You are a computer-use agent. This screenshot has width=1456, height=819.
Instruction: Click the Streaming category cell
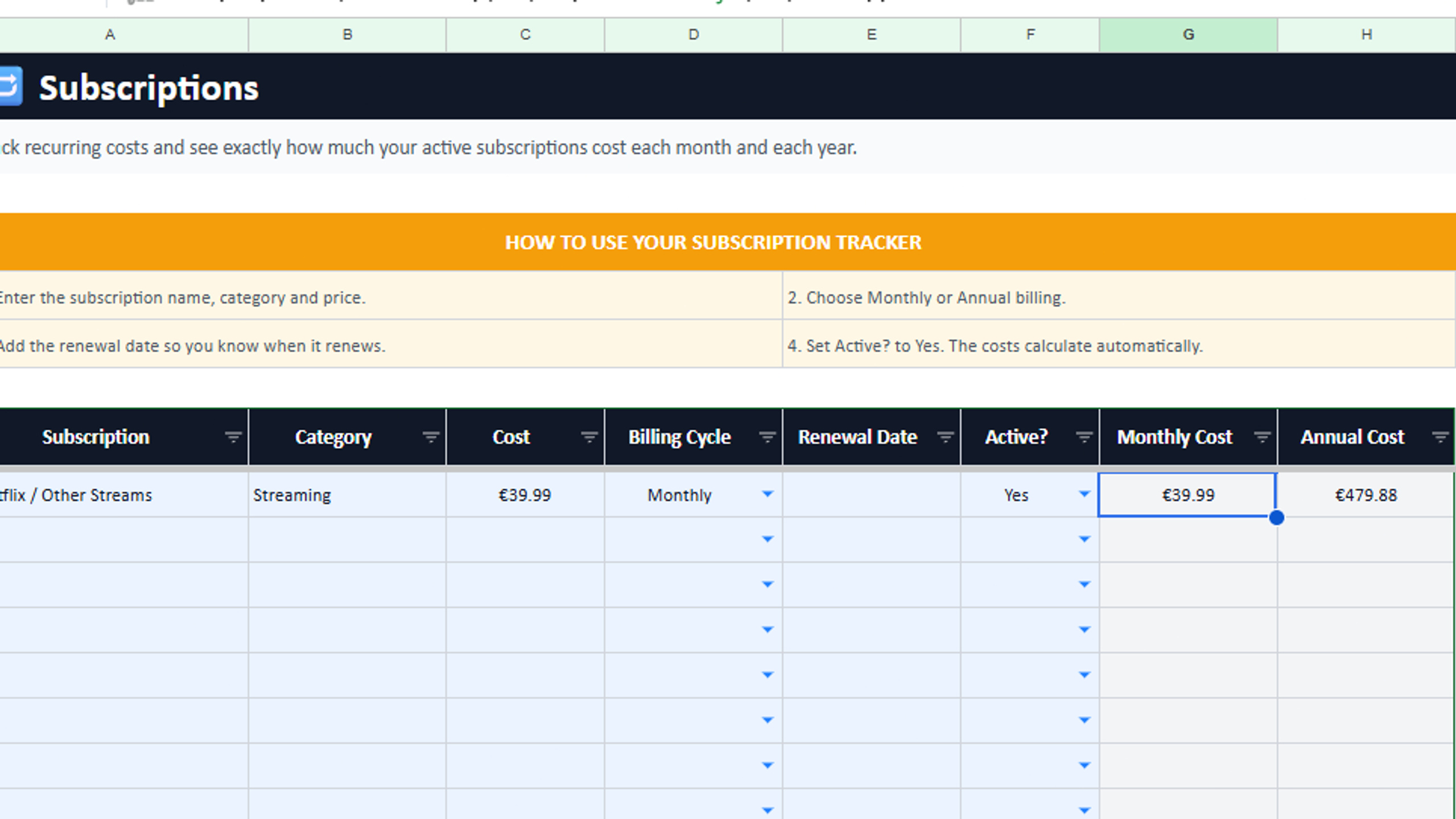pyautogui.click(x=347, y=495)
